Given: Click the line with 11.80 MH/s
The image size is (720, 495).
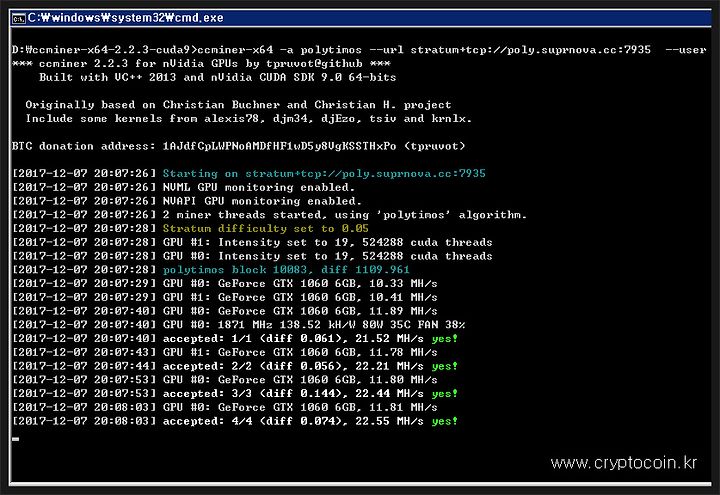Looking at the screenshot, I should tap(225, 380).
